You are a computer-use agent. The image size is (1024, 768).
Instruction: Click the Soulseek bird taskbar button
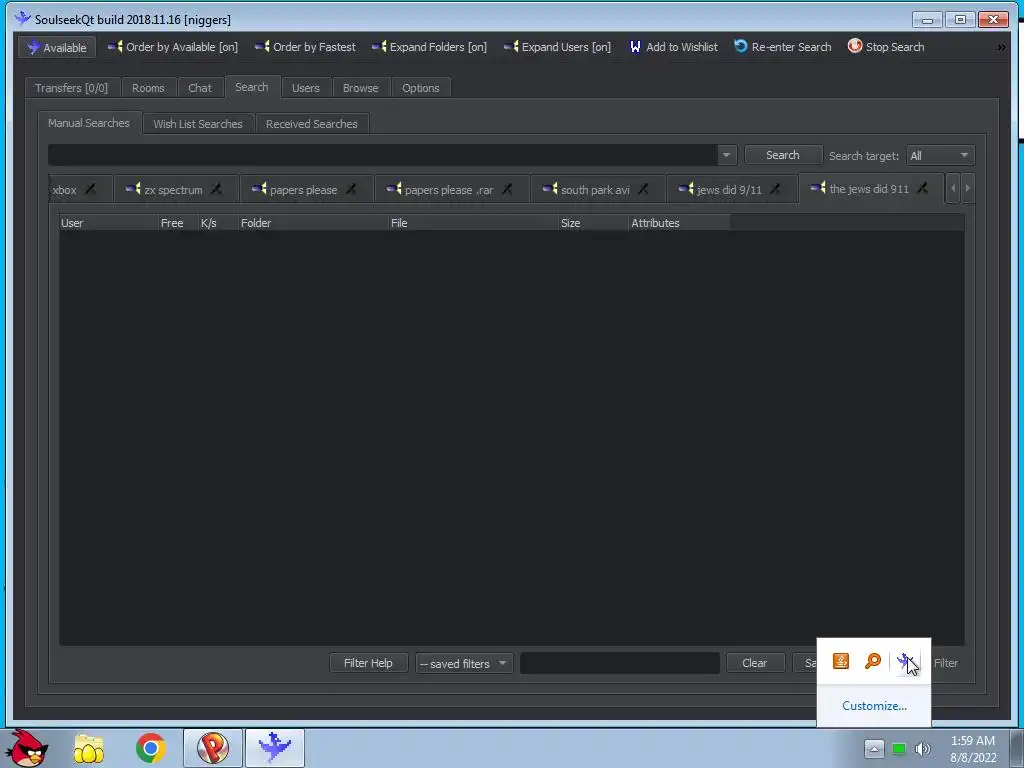275,748
